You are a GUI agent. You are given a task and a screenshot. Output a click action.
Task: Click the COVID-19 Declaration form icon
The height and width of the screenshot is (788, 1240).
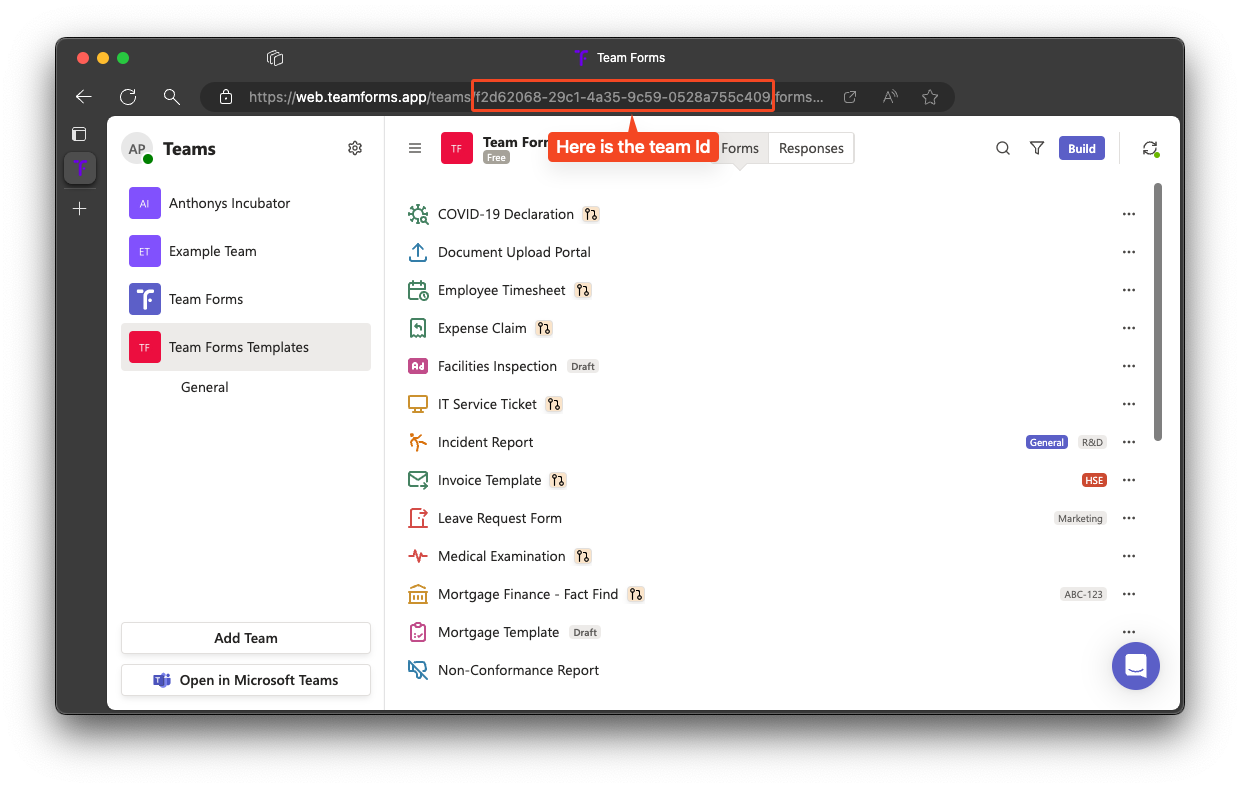(x=418, y=214)
